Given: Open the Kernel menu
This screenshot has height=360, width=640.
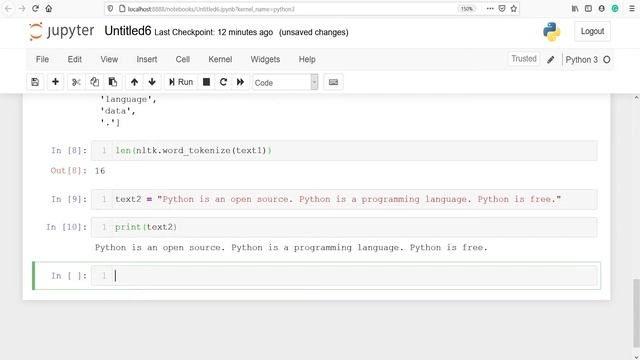Looking at the screenshot, I should [220, 59].
